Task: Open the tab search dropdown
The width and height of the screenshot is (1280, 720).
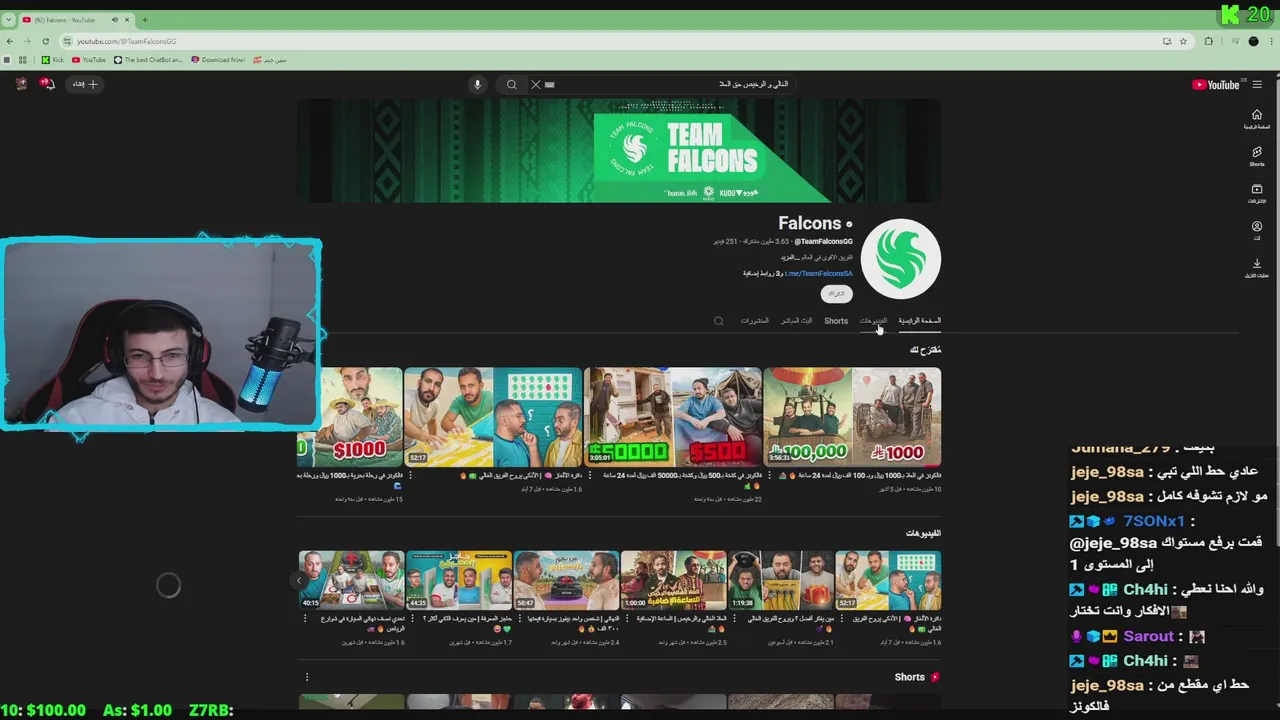Action: (x=9, y=20)
